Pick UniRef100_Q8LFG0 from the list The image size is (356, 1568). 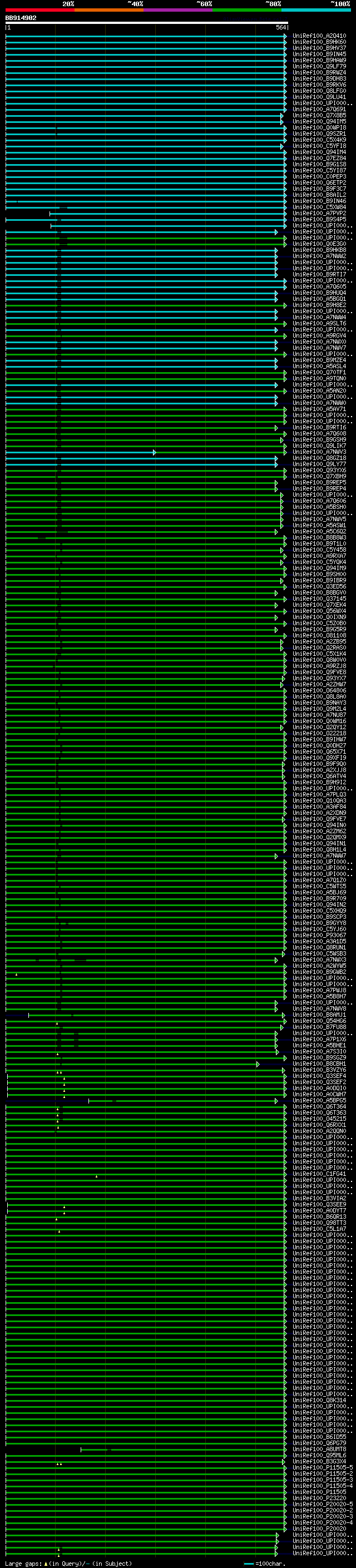(319, 91)
